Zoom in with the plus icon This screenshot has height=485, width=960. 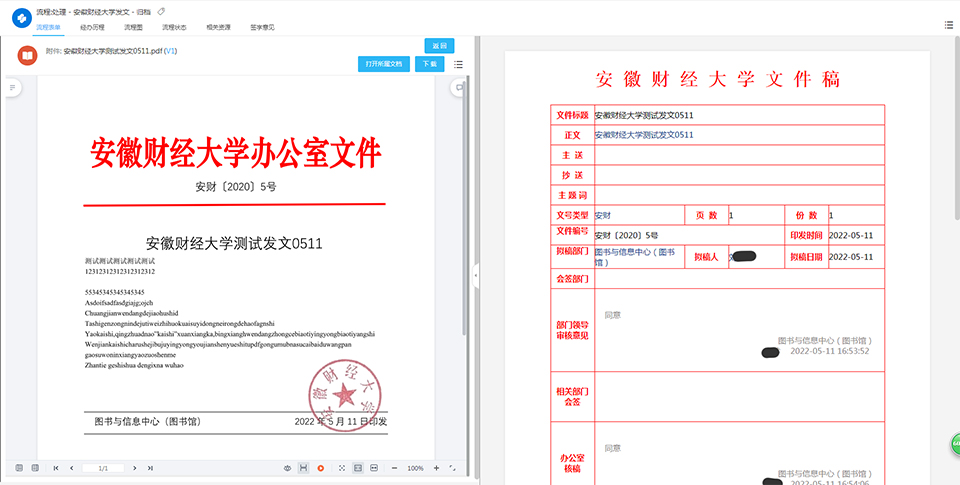point(437,468)
